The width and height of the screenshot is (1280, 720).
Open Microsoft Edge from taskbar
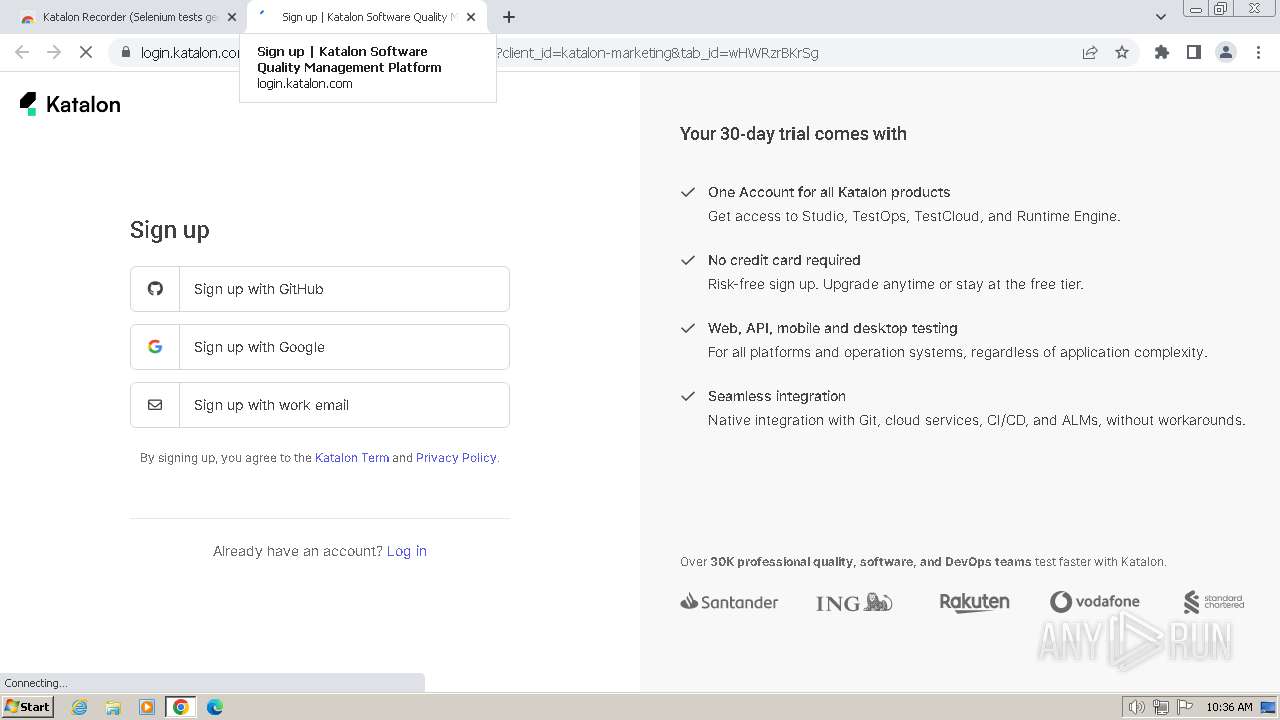point(215,707)
